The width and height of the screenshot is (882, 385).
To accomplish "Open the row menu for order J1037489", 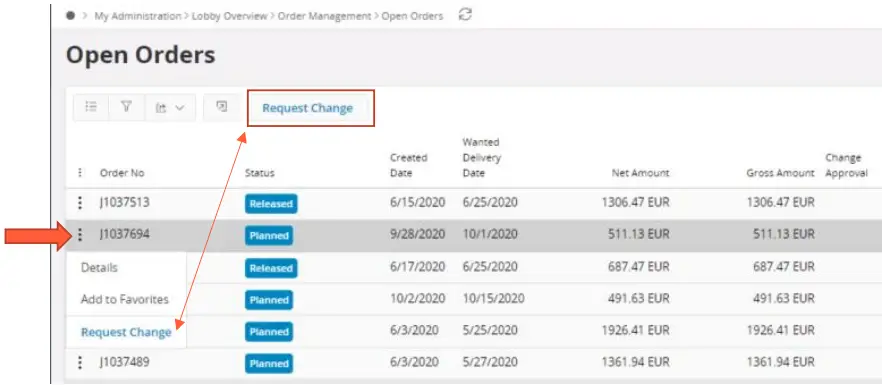I will (80, 362).
